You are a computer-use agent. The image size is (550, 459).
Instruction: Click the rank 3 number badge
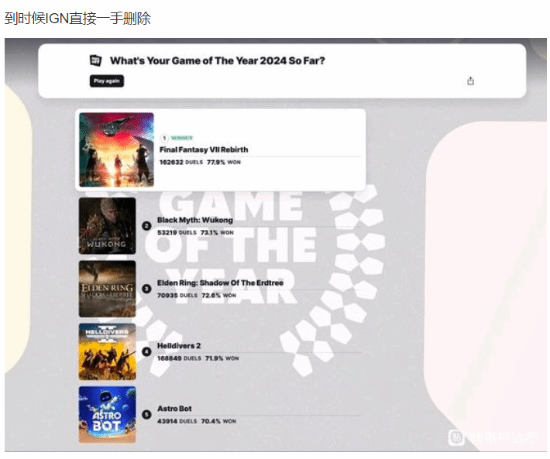tap(147, 289)
